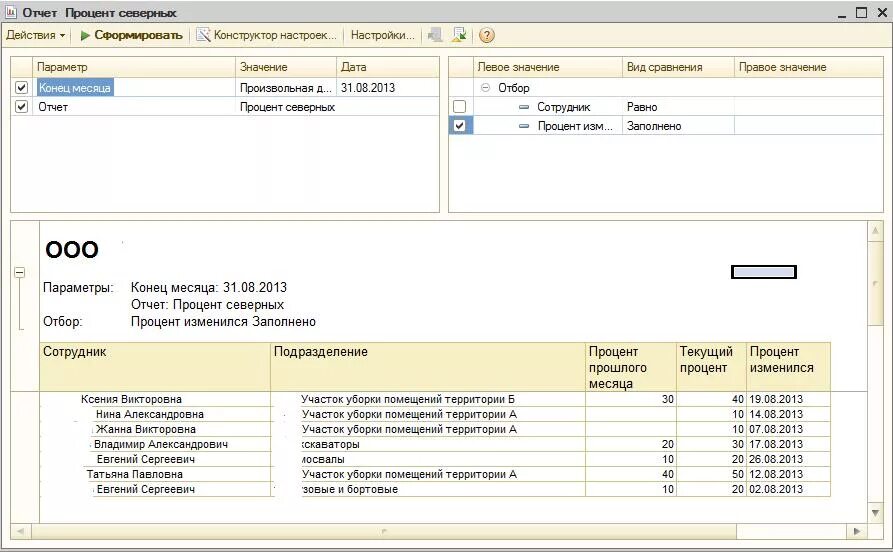
Task: Open help with question mark icon
Action: pos(486,35)
